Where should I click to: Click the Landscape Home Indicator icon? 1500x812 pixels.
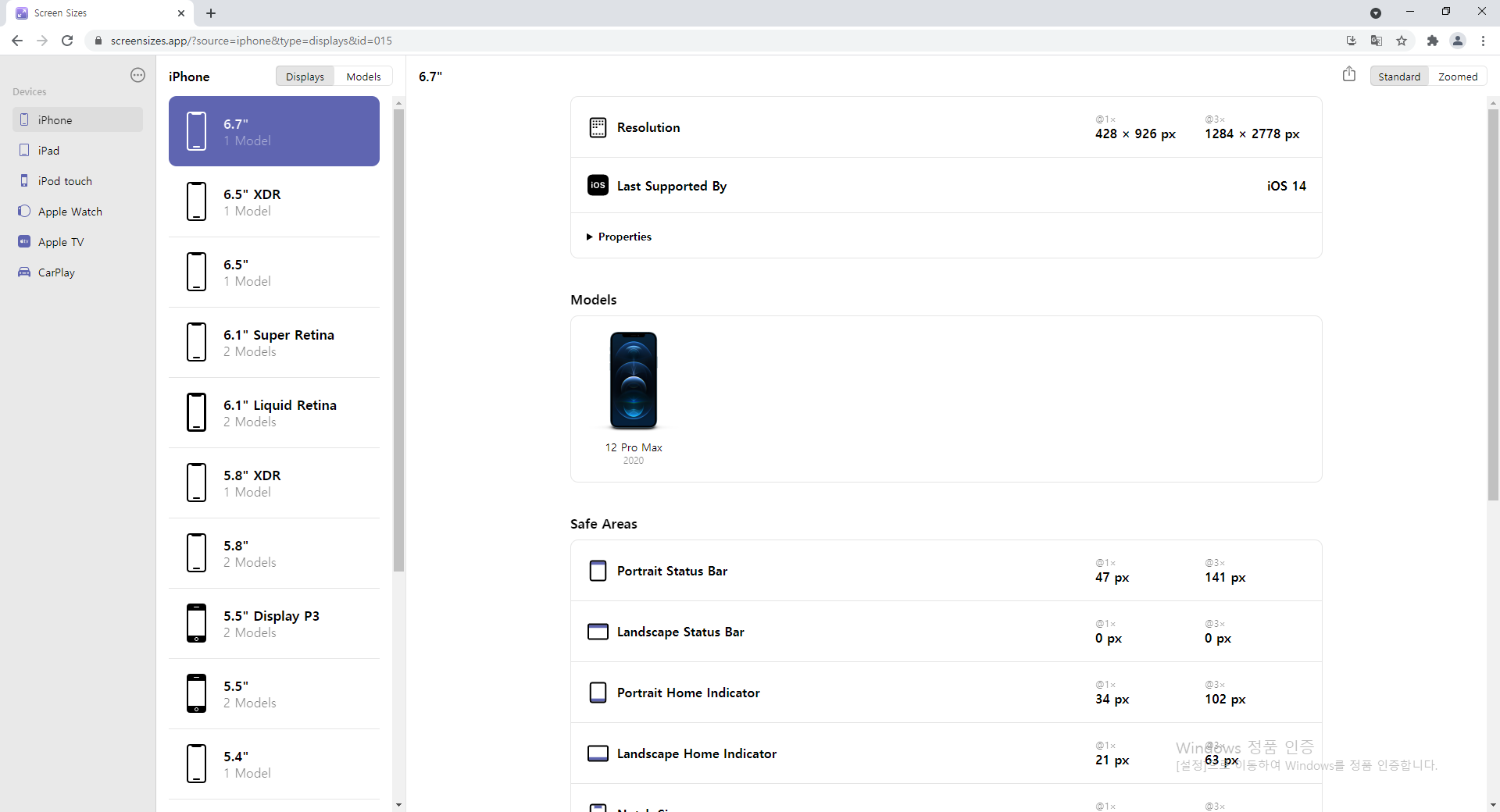(x=598, y=753)
